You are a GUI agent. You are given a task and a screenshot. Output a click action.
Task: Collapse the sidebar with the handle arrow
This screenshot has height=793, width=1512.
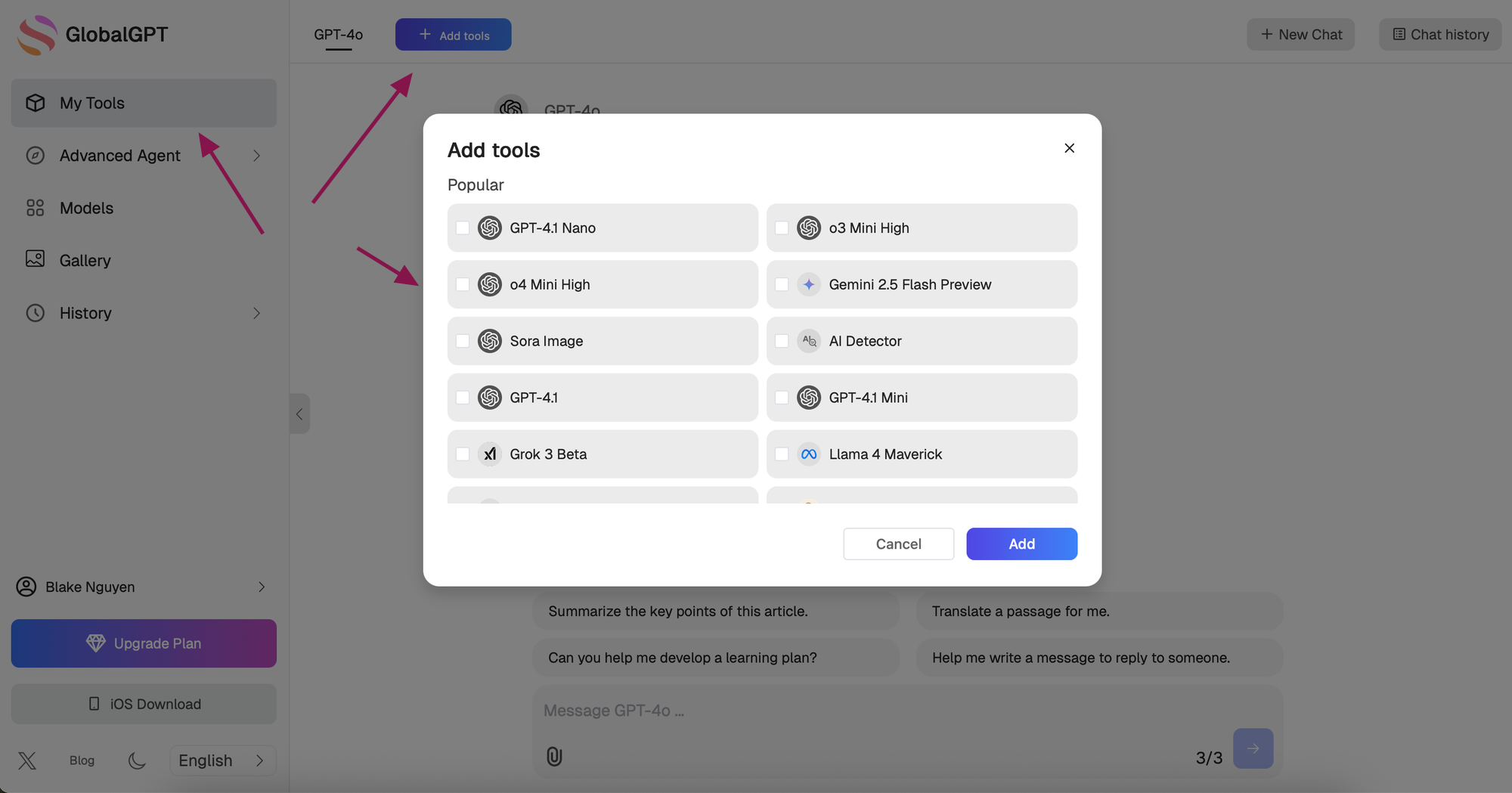pos(299,414)
